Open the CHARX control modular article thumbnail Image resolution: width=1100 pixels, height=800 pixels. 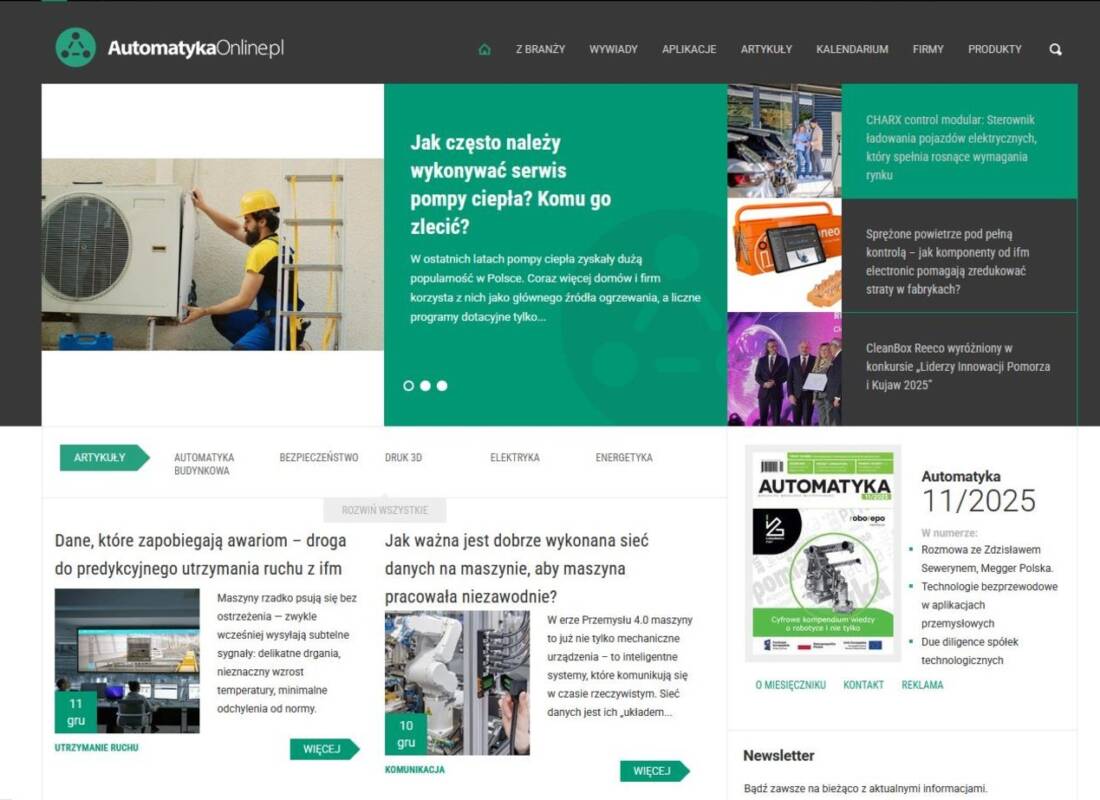pyautogui.click(x=784, y=141)
